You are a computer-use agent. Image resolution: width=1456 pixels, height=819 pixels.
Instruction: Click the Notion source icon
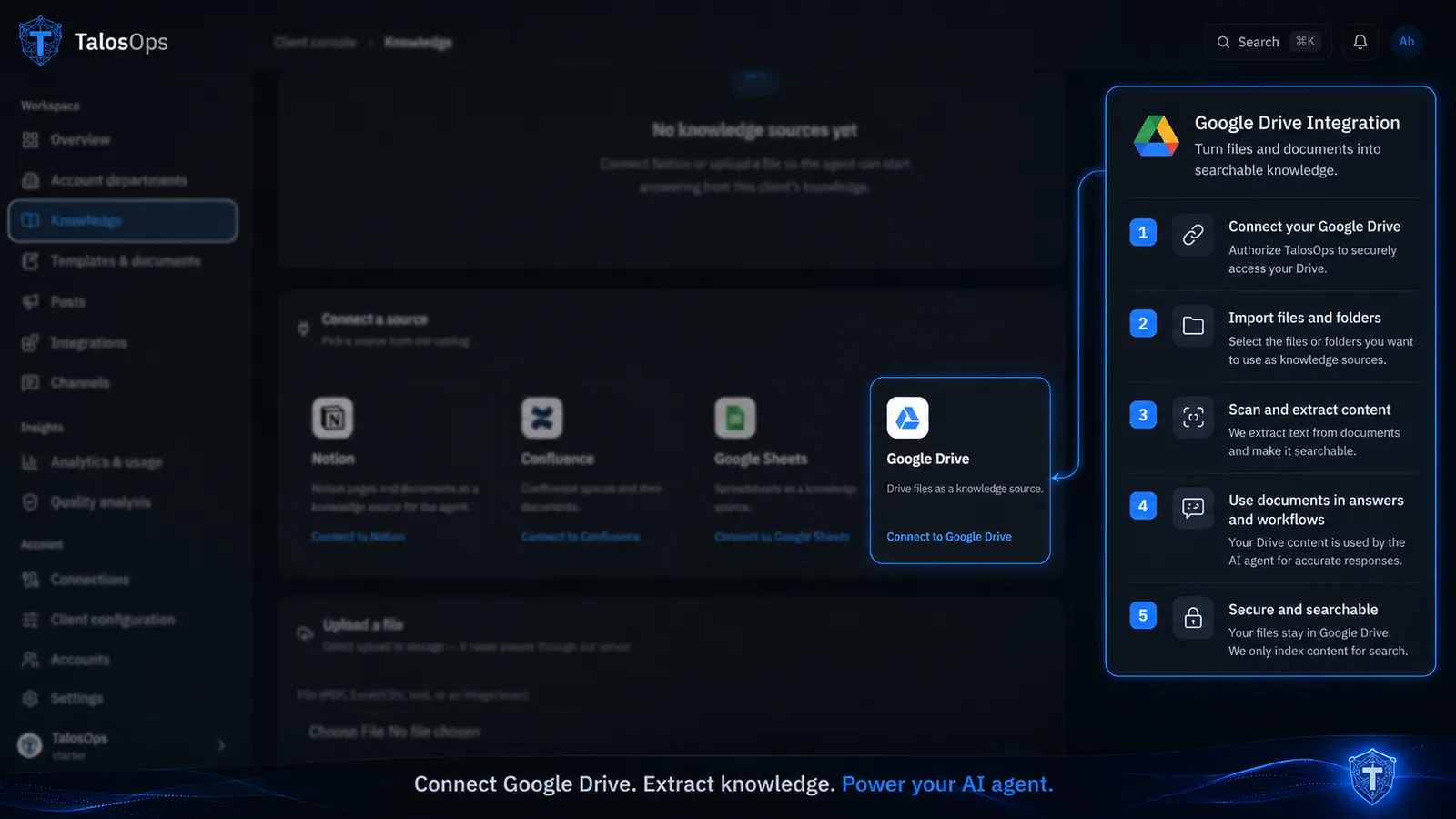point(333,418)
